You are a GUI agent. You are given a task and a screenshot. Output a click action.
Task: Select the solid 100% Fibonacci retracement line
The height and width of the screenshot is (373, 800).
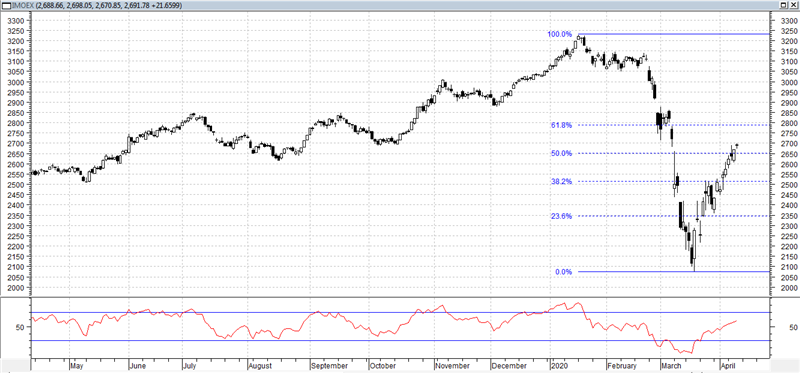click(673, 34)
